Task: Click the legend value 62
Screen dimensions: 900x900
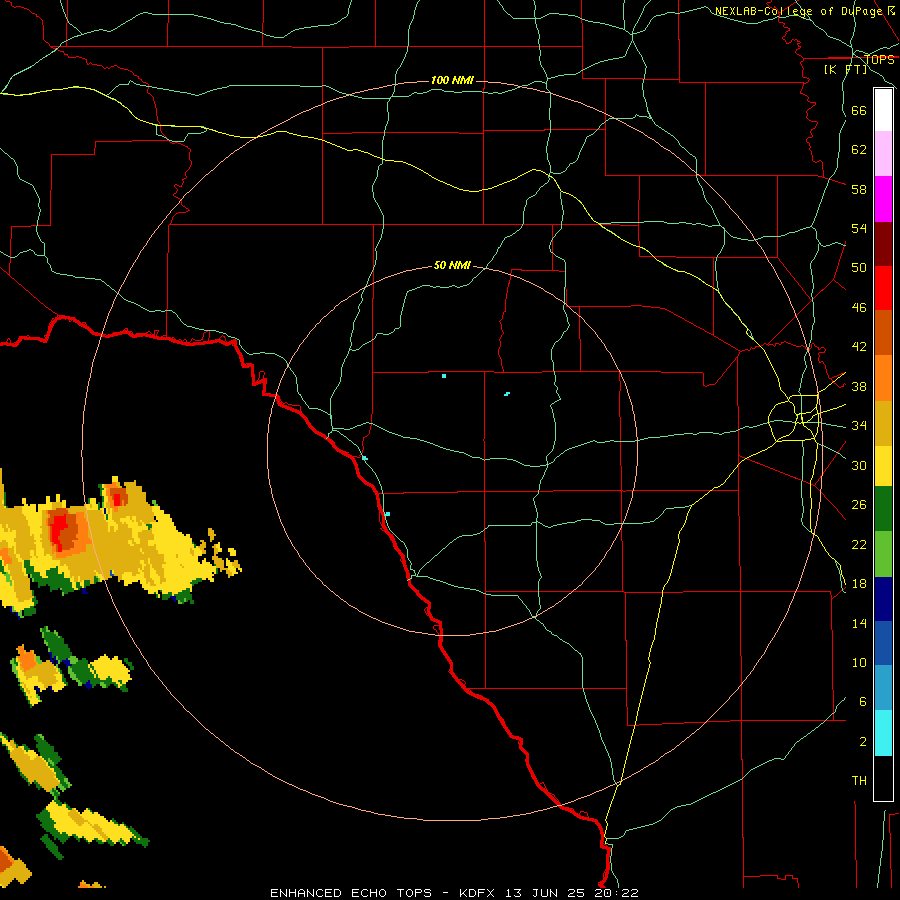Action: point(859,150)
